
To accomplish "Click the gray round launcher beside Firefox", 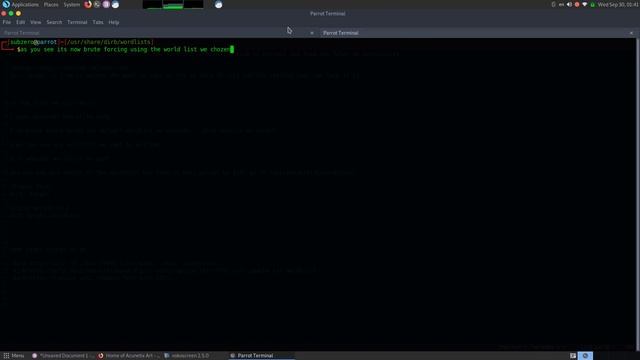I will [x=97, y=4].
